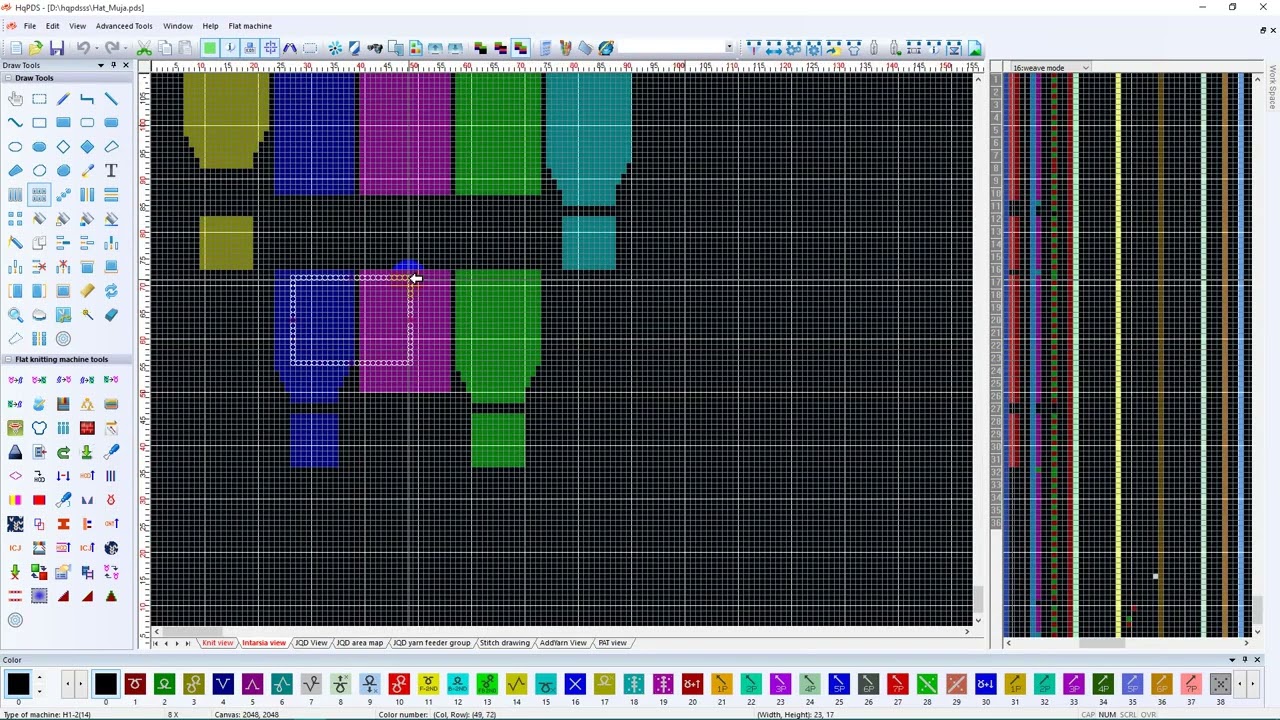1280x720 pixels.
Task: Open the Help menu
Action: click(210, 26)
